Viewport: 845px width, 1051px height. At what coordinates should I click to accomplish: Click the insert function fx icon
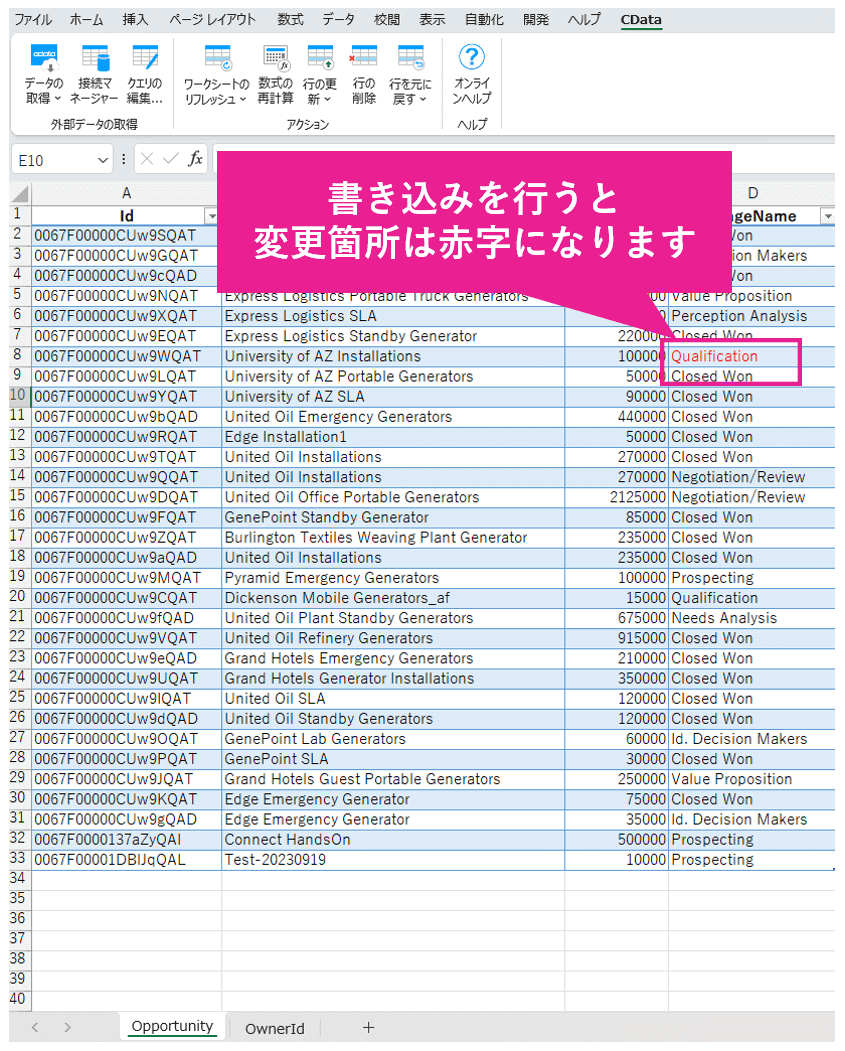195,159
